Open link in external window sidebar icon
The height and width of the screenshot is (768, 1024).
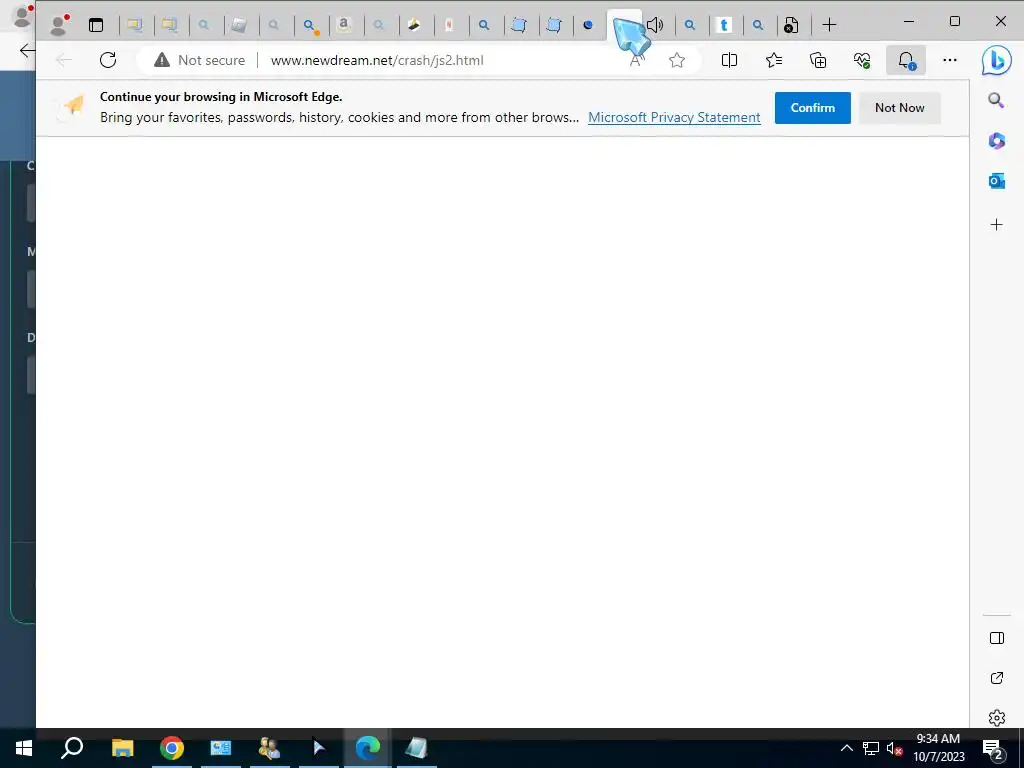[x=997, y=678]
